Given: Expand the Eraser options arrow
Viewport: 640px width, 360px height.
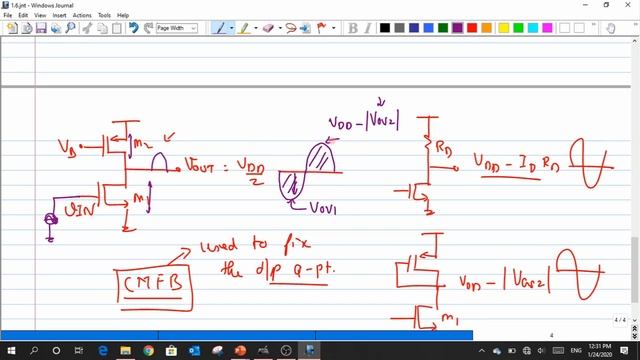Looking at the screenshot, I should [280, 28].
